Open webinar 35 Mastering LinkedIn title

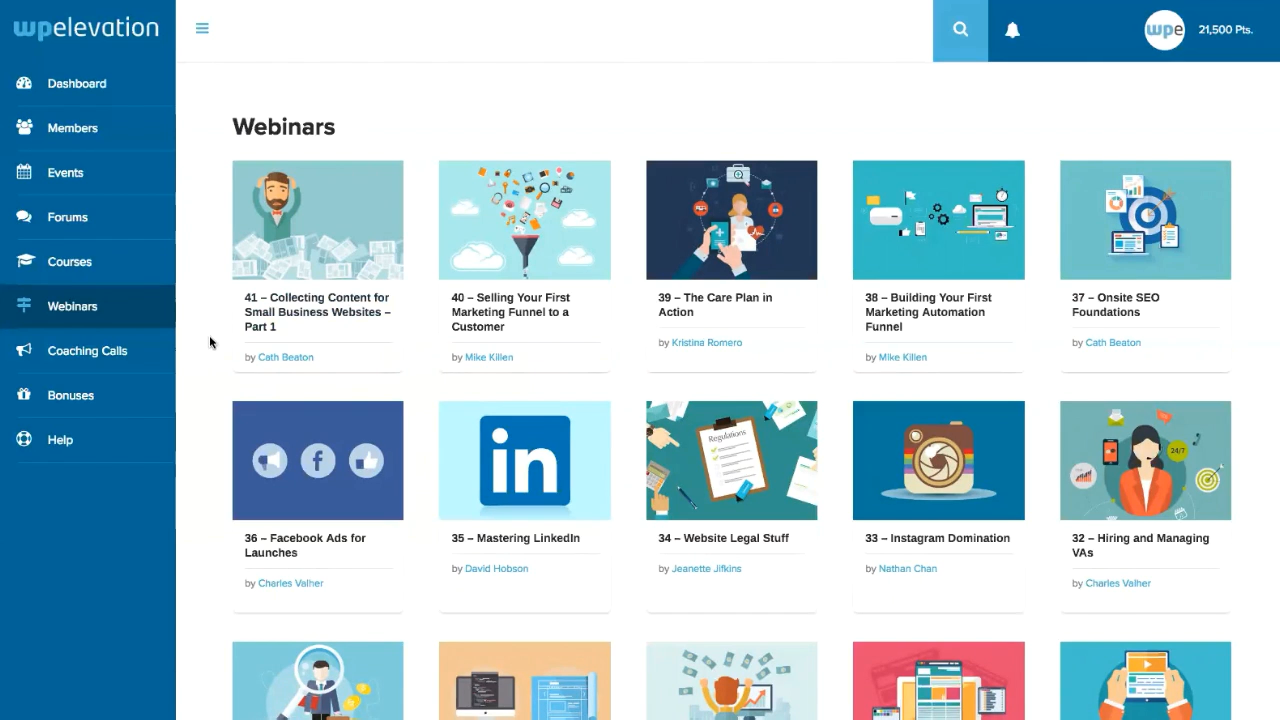click(x=515, y=538)
